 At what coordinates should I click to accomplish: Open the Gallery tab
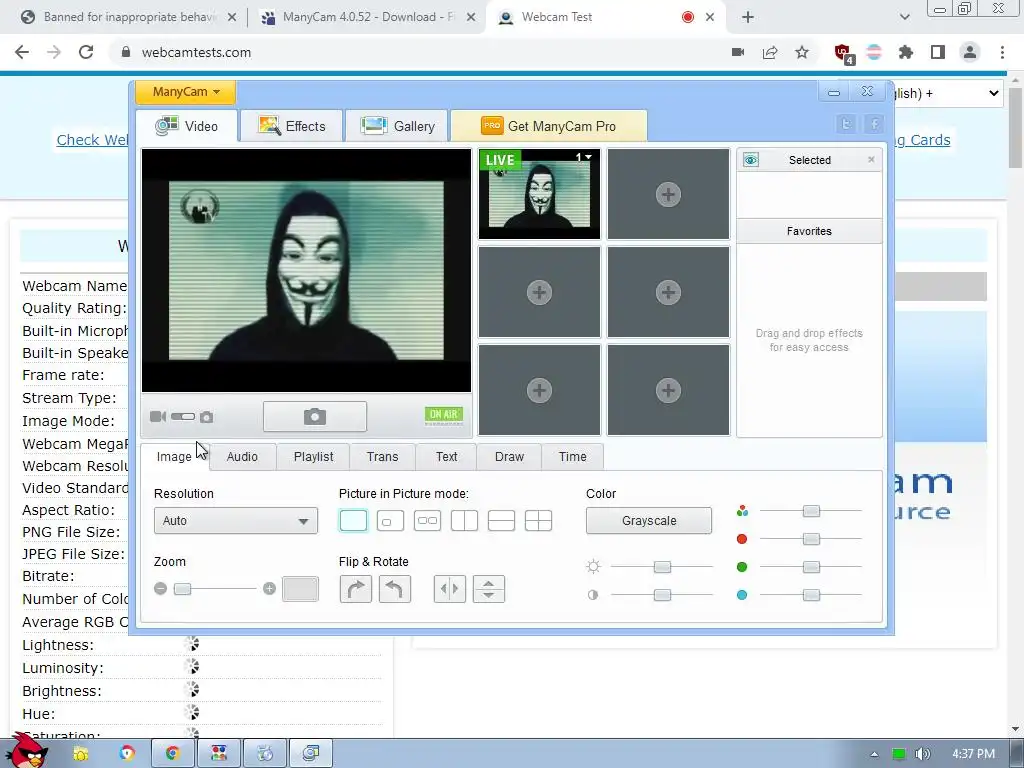tap(397, 126)
